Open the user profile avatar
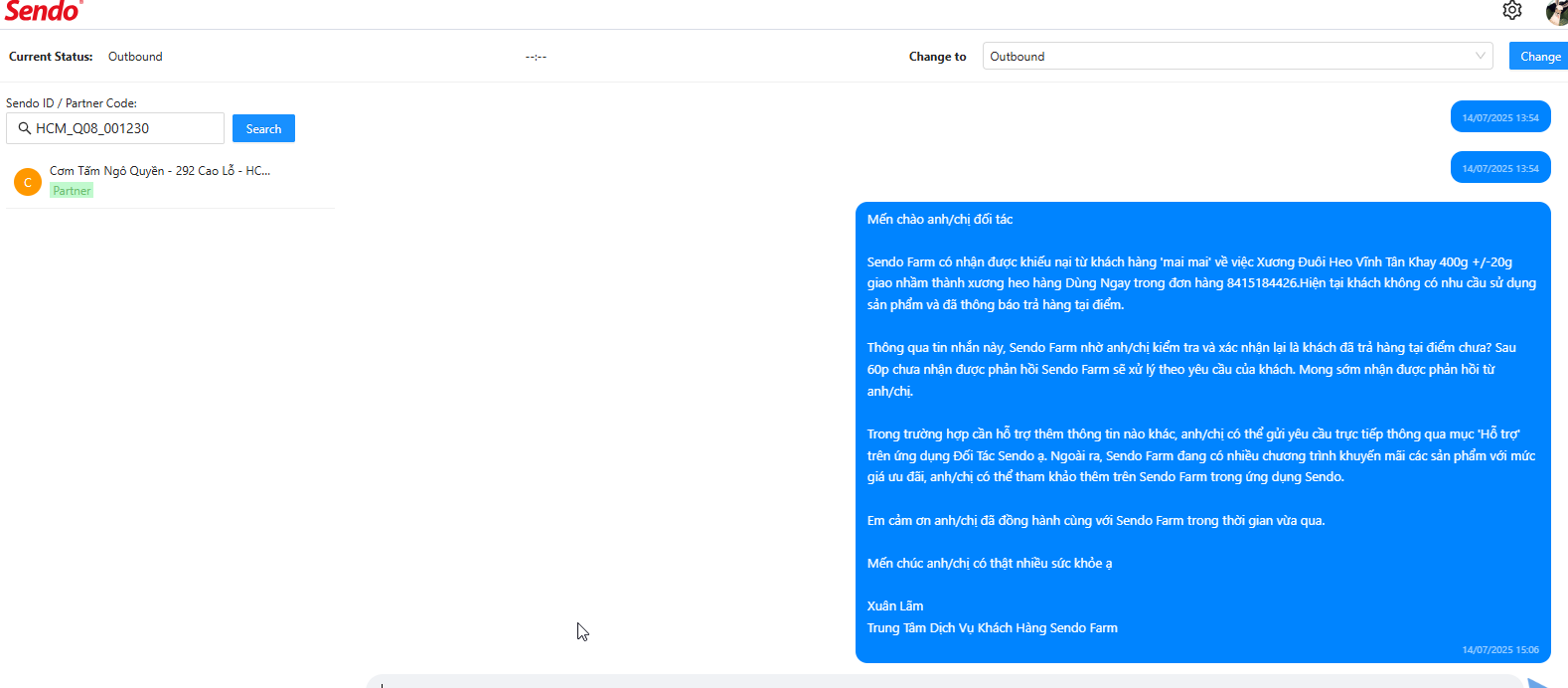Image resolution: width=1568 pixels, height=688 pixels. pos(1557,12)
